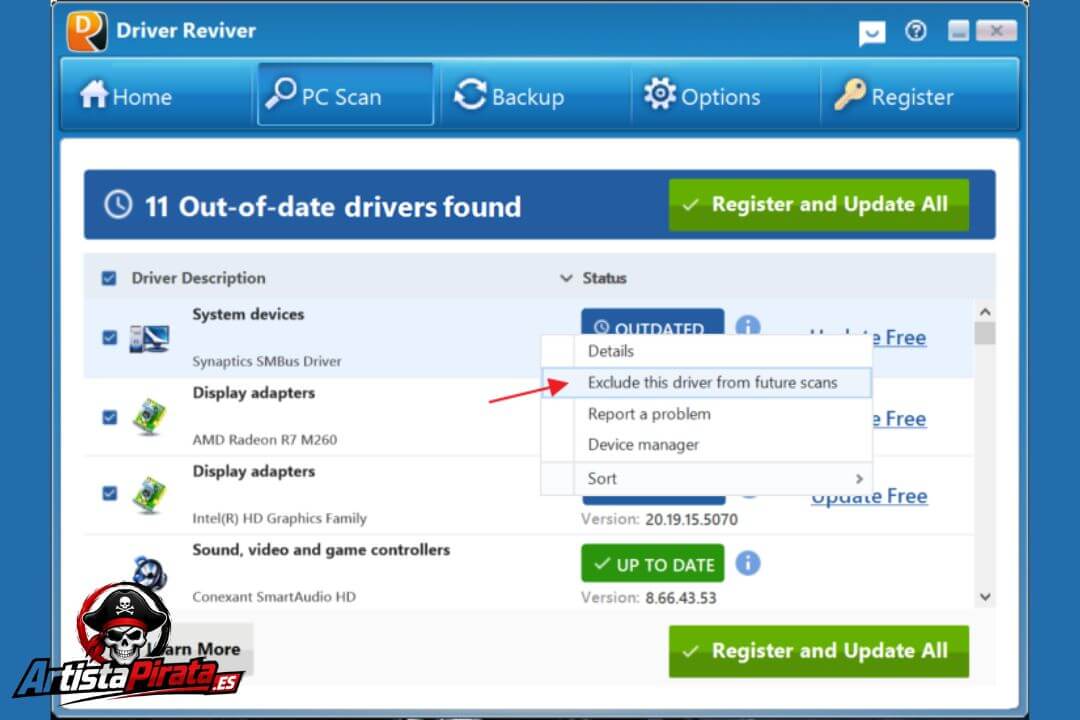Click info icon next to OUTDATED badge
This screenshot has width=1080, height=720.
tap(748, 325)
